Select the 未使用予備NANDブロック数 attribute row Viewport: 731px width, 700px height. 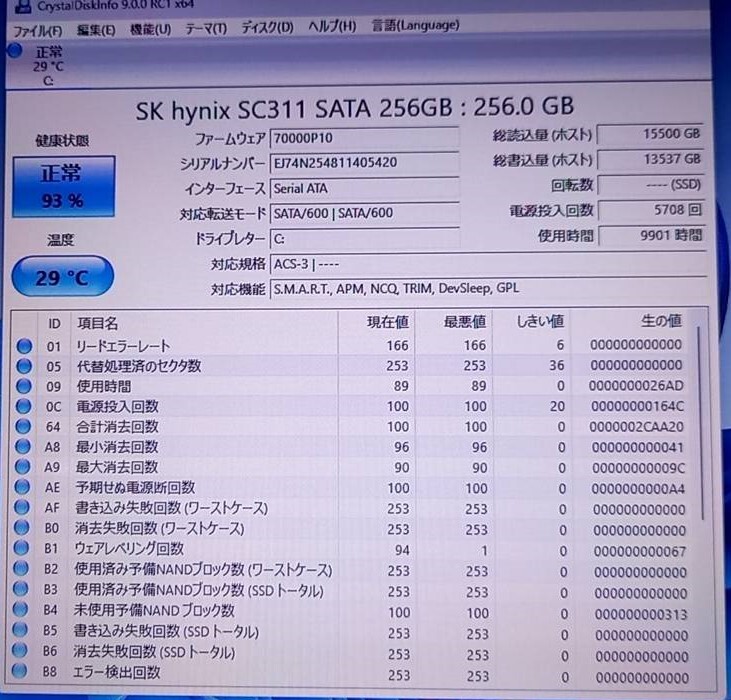click(x=352, y=612)
